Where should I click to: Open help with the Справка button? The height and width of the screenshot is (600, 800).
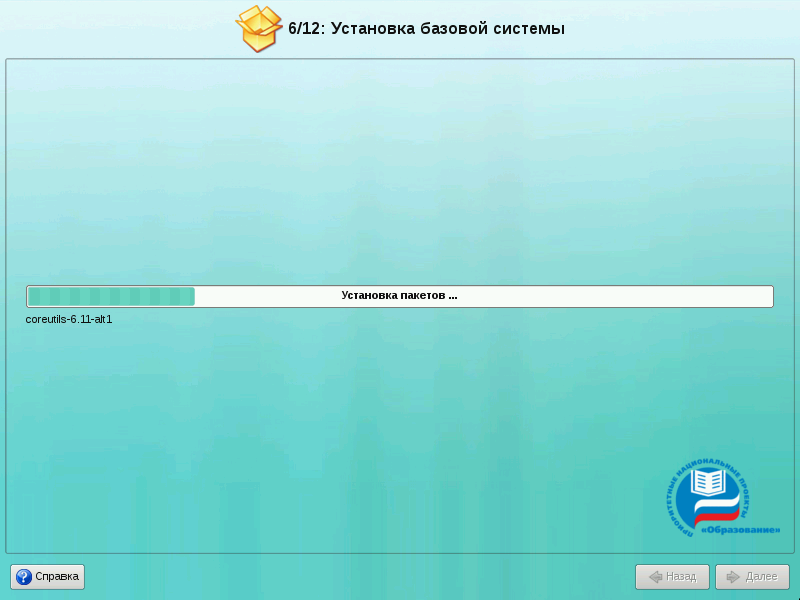48,577
